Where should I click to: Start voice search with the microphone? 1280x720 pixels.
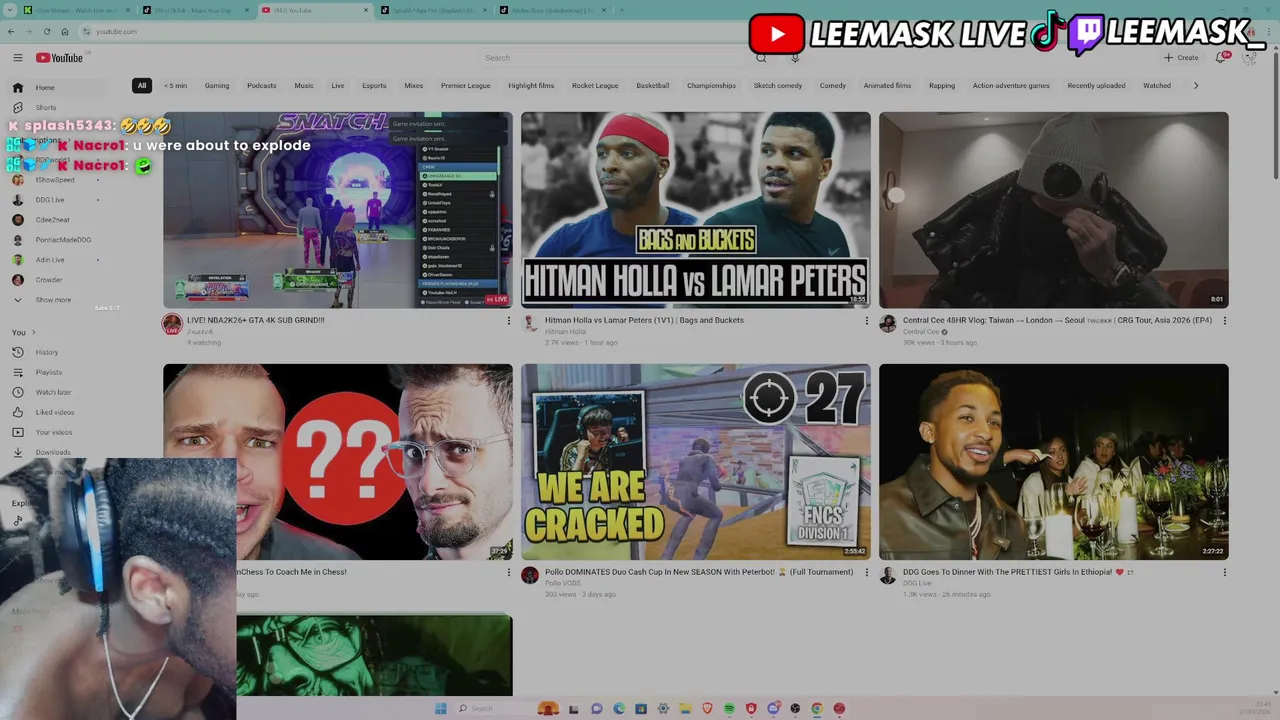click(x=795, y=58)
